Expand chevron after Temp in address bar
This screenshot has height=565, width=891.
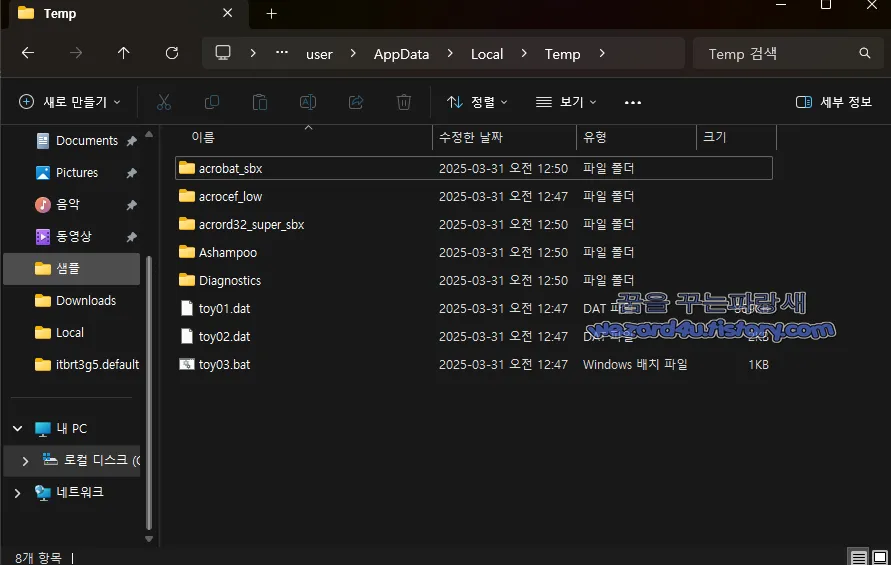tap(602, 53)
